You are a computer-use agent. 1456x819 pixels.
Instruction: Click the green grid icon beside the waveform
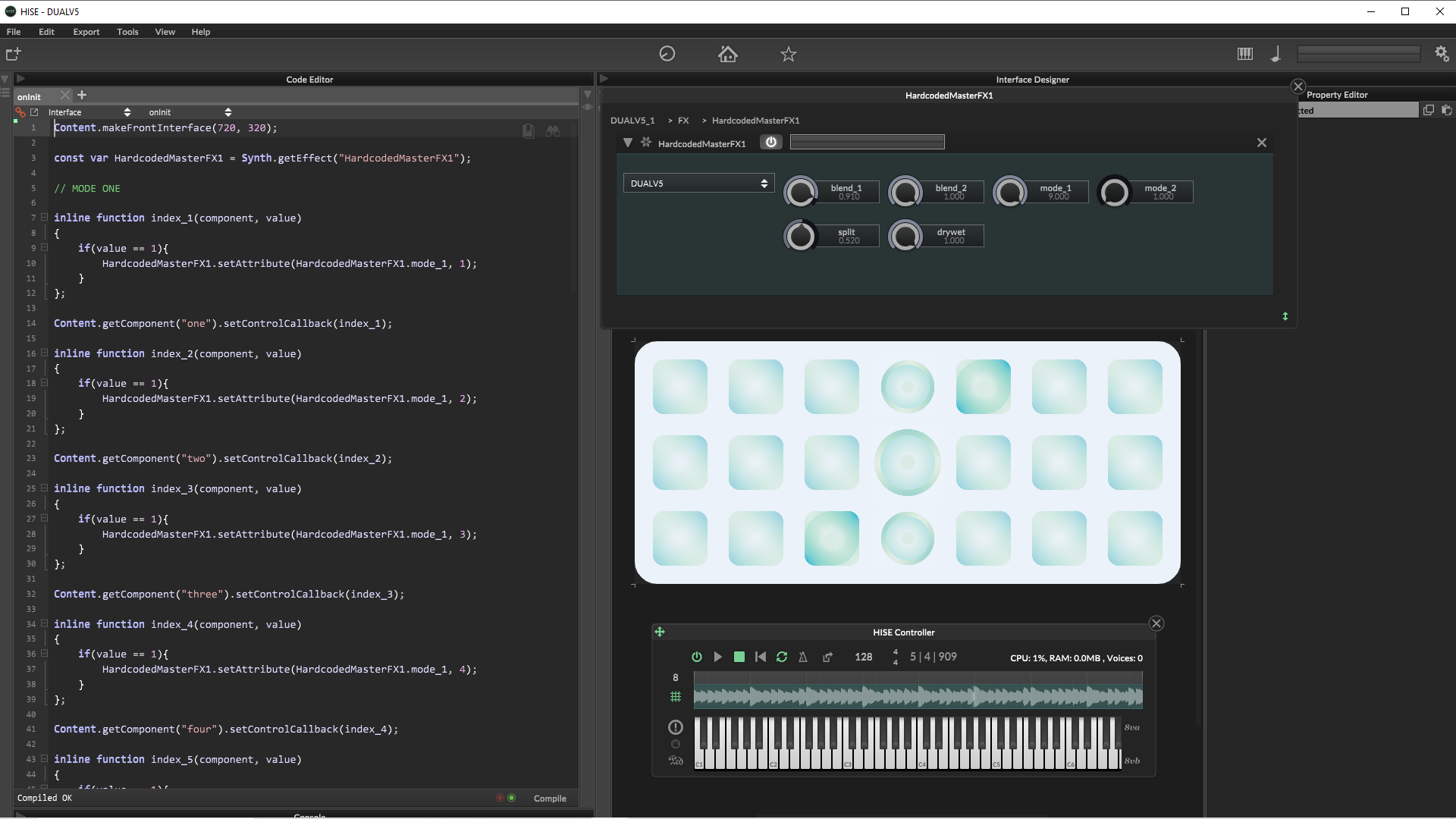[x=676, y=697]
